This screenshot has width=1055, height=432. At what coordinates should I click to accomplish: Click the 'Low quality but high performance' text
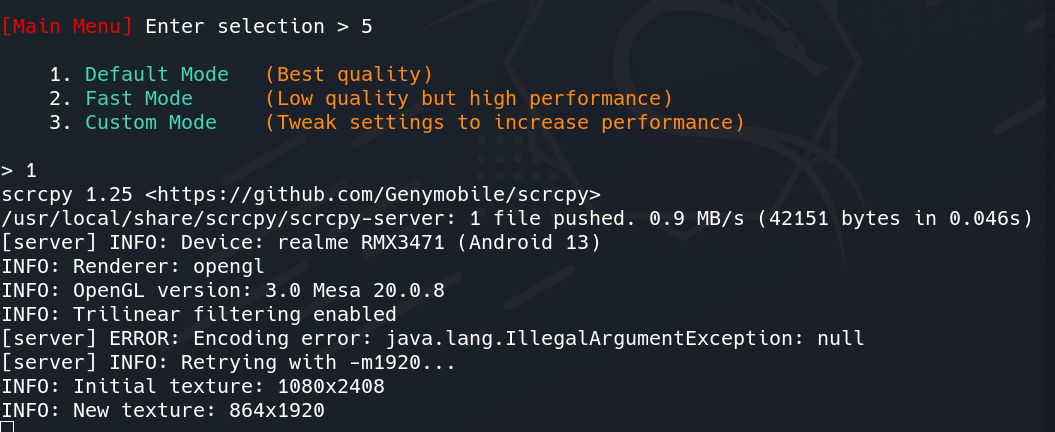[x=469, y=98]
